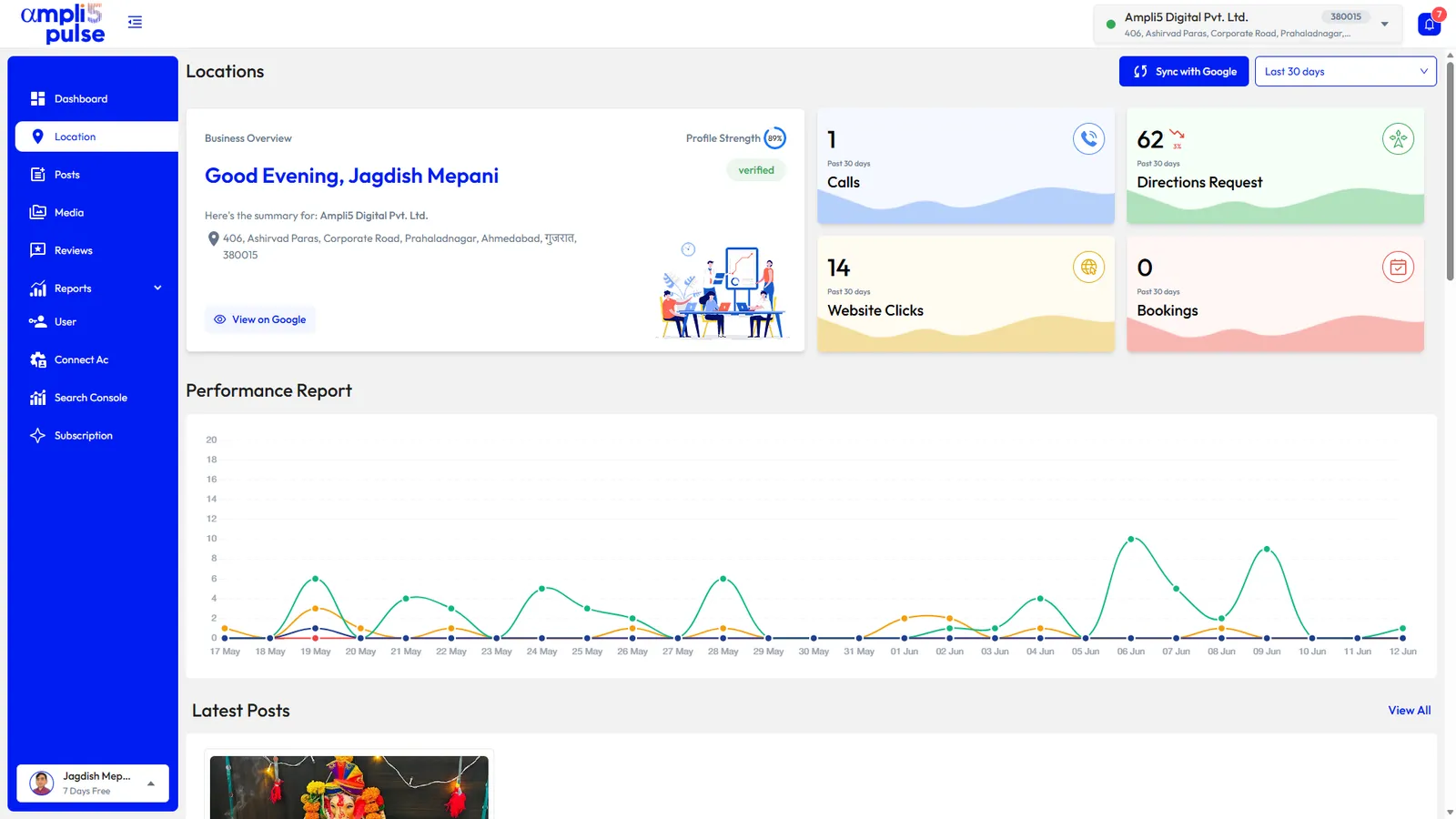Click the Locations page title
This screenshot has height=819, width=1456.
[x=225, y=72]
